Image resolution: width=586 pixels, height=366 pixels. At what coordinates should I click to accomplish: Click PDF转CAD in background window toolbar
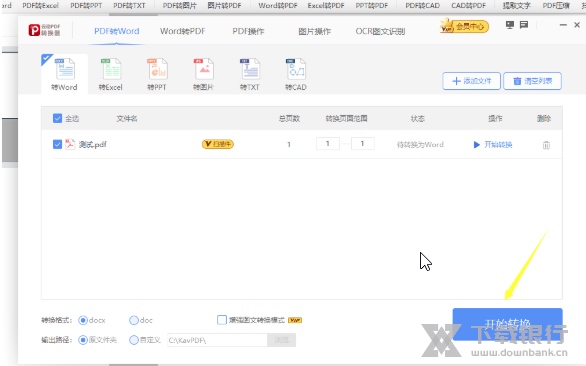(x=422, y=6)
